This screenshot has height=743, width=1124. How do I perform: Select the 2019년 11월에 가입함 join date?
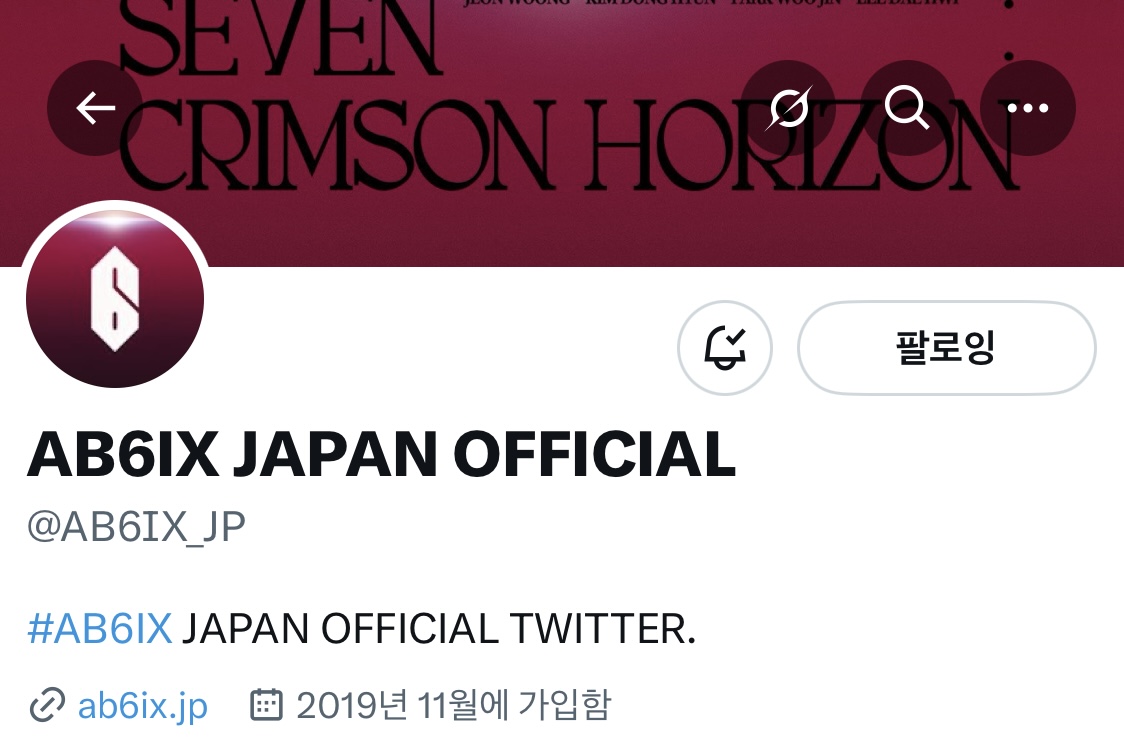click(453, 705)
